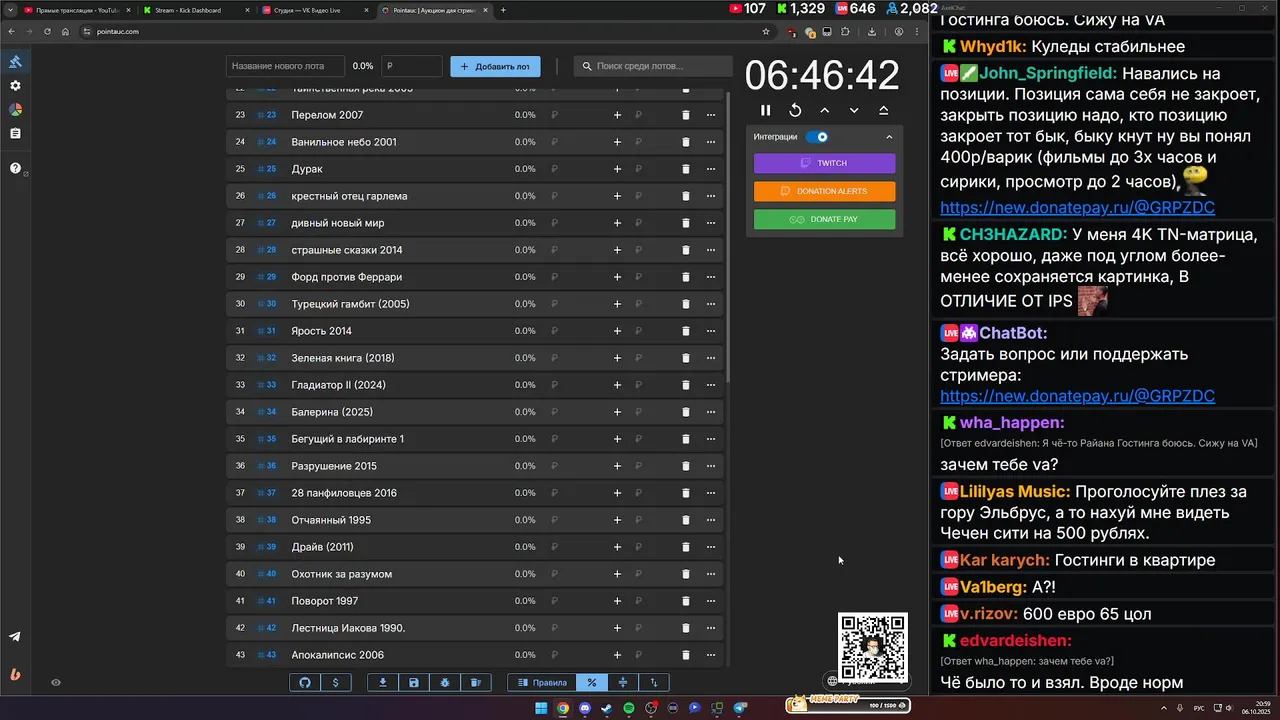Connect the Donate Pay integration
Screen dimensions: 1280x720
point(825,219)
